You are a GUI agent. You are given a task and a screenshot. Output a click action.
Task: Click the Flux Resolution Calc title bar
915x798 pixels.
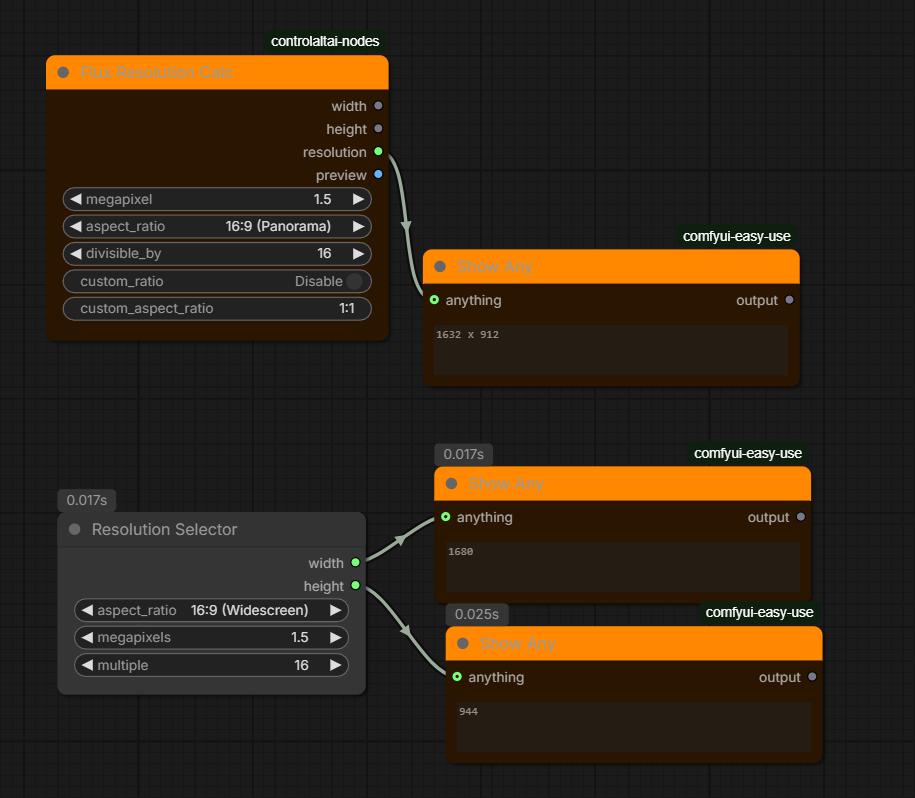click(217, 72)
